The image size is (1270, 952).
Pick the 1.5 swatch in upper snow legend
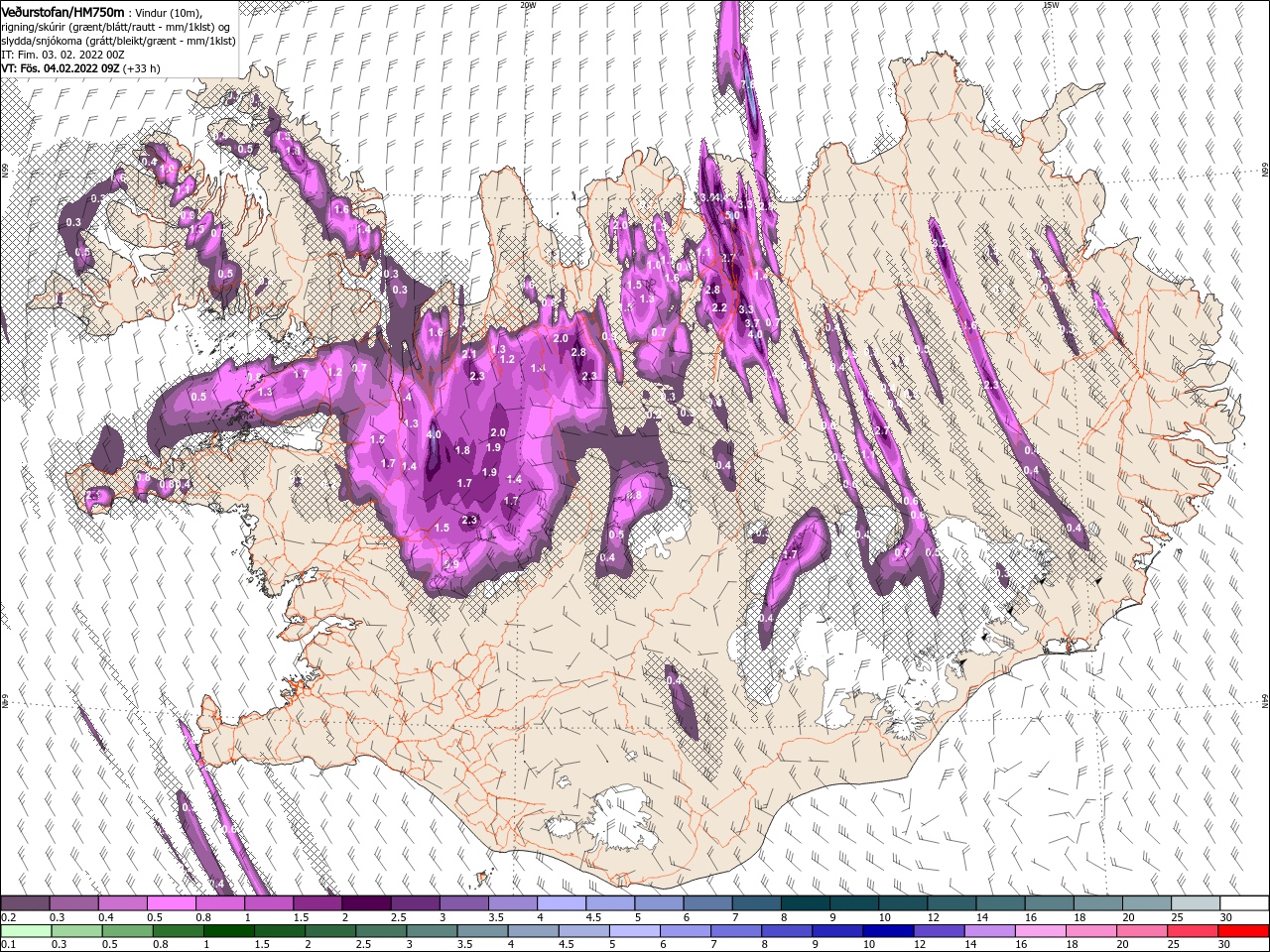(317, 903)
